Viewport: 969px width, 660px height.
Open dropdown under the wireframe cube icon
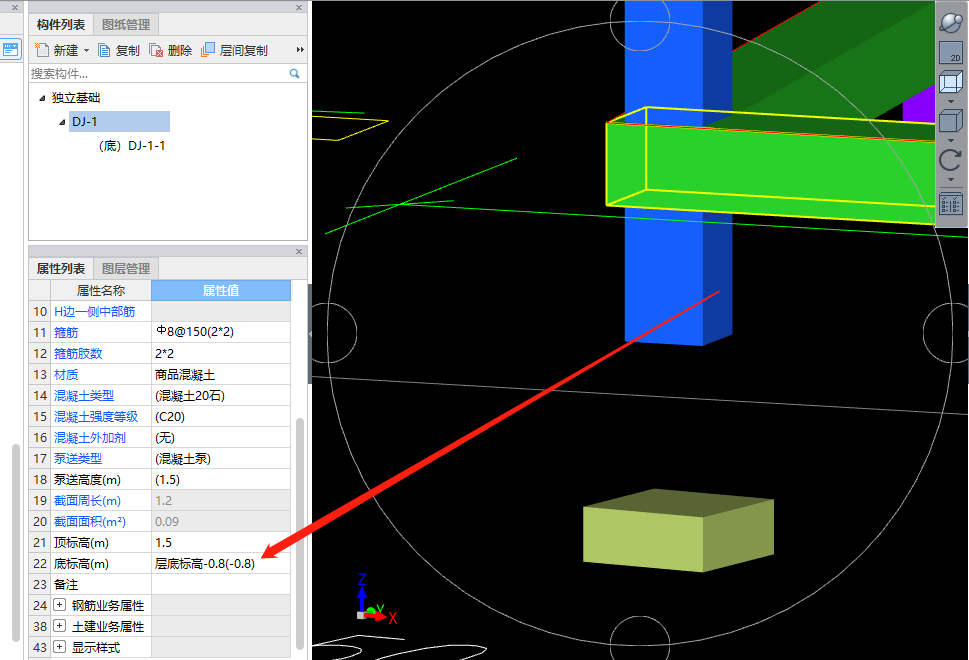951,101
